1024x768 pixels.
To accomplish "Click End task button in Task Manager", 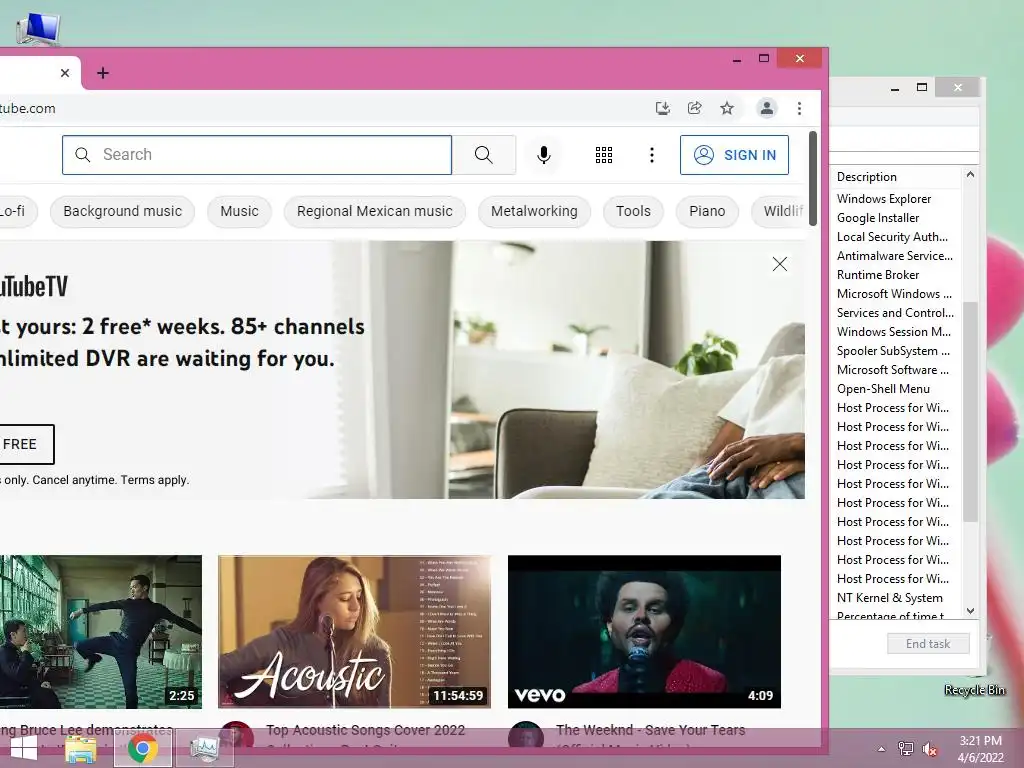I will pyautogui.click(x=928, y=644).
